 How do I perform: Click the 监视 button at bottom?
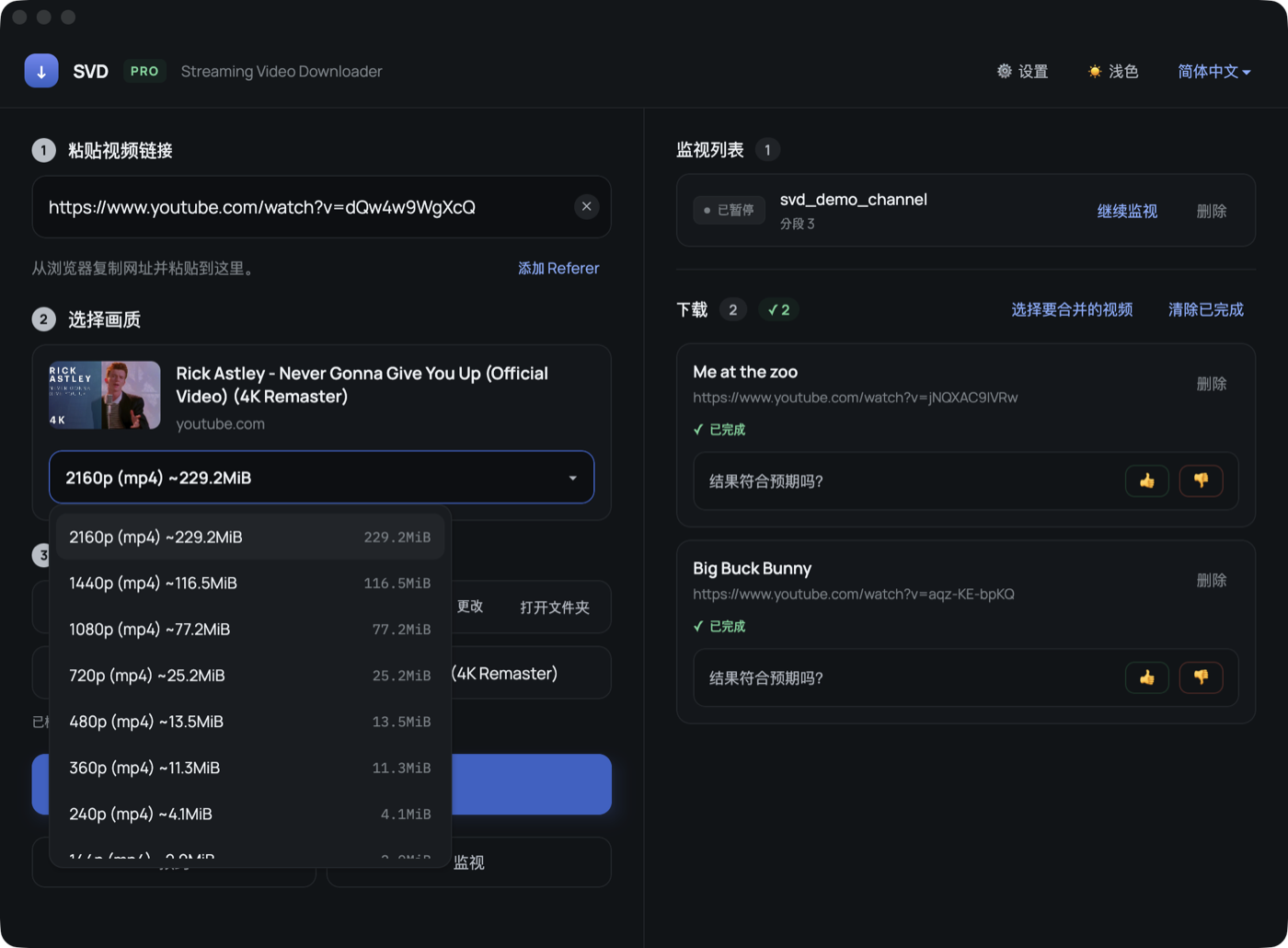tap(469, 862)
